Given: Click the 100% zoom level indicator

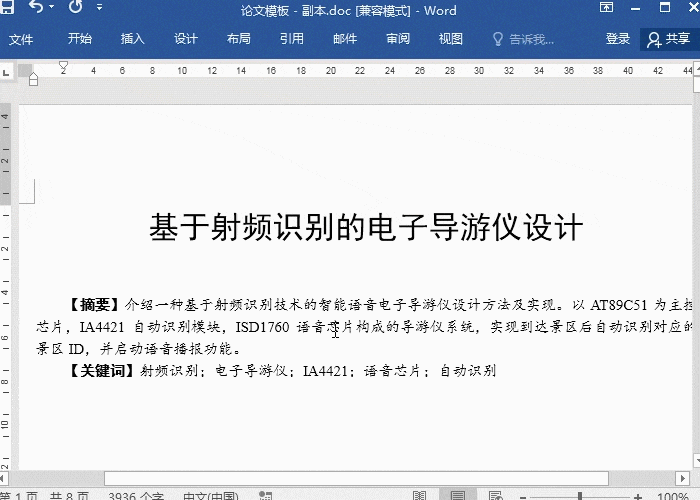Looking at the screenshot, I should tap(673, 496).
